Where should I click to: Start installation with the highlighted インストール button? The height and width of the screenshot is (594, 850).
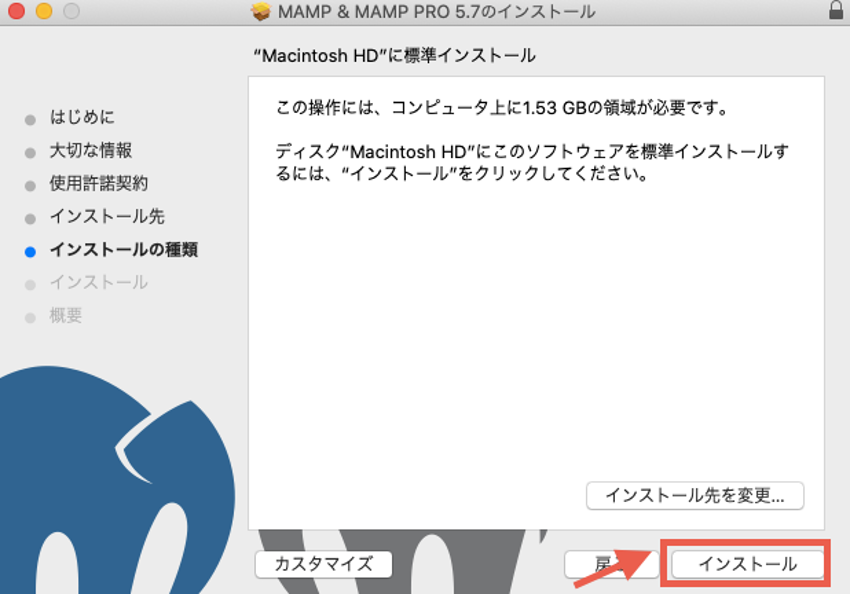click(747, 564)
